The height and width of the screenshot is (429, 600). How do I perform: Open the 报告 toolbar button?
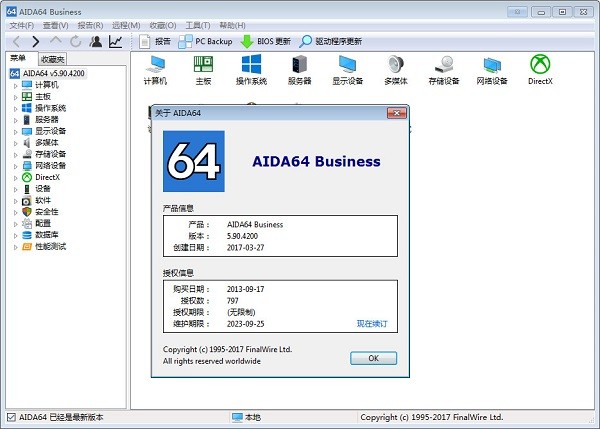pyautogui.click(x=155, y=41)
